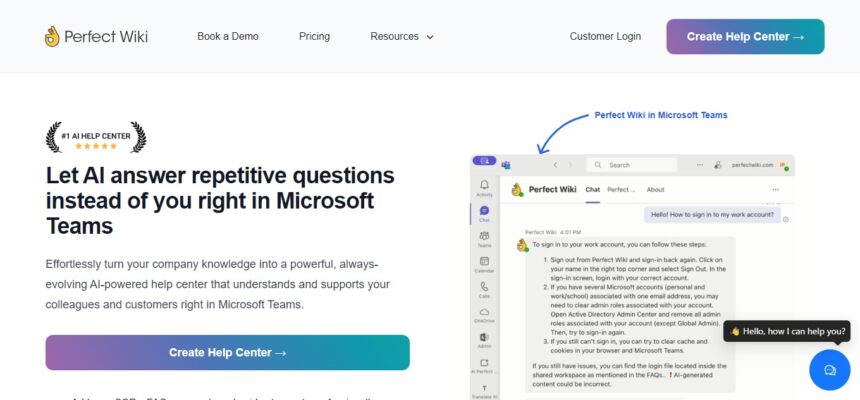Click the five-star rating under badge

point(96,146)
